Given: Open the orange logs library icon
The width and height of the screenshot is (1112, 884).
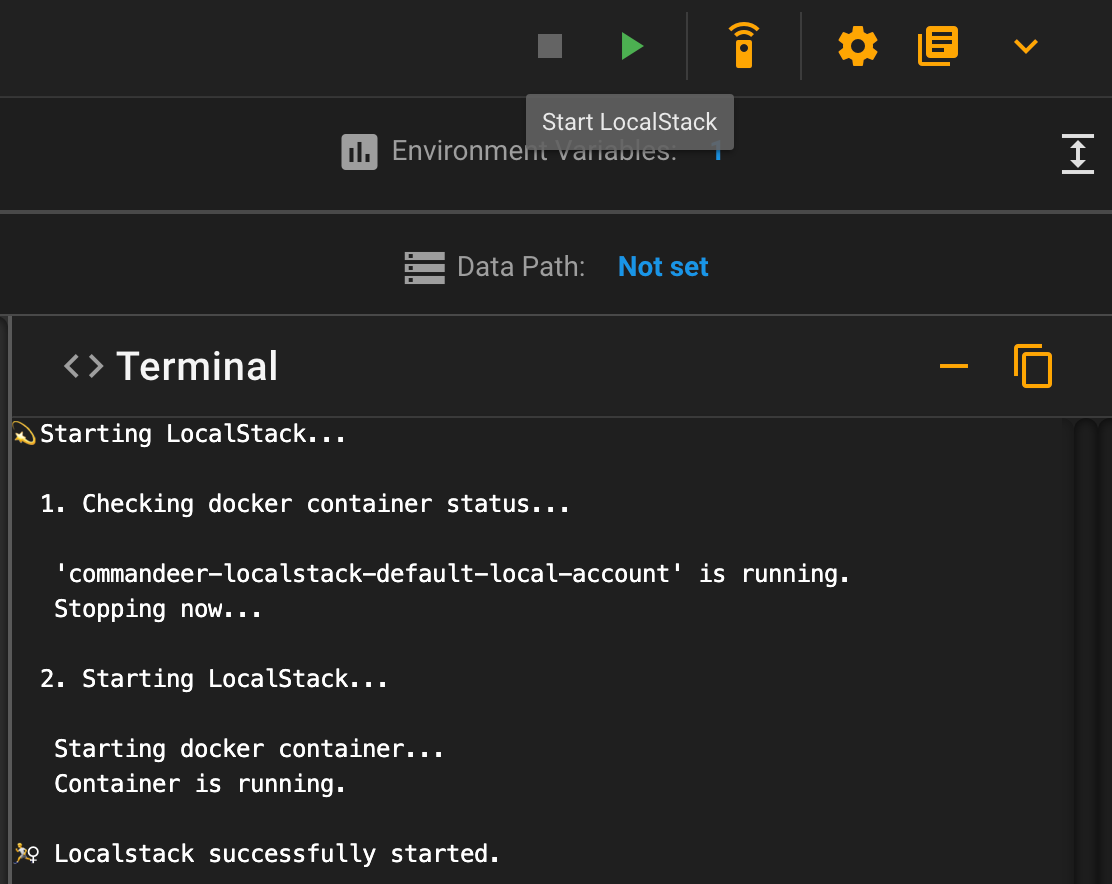Looking at the screenshot, I should (x=938, y=46).
